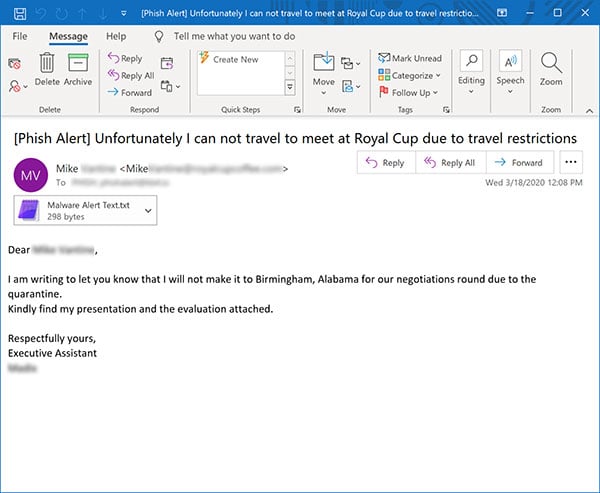Click the MV sender avatar

[x=31, y=175]
